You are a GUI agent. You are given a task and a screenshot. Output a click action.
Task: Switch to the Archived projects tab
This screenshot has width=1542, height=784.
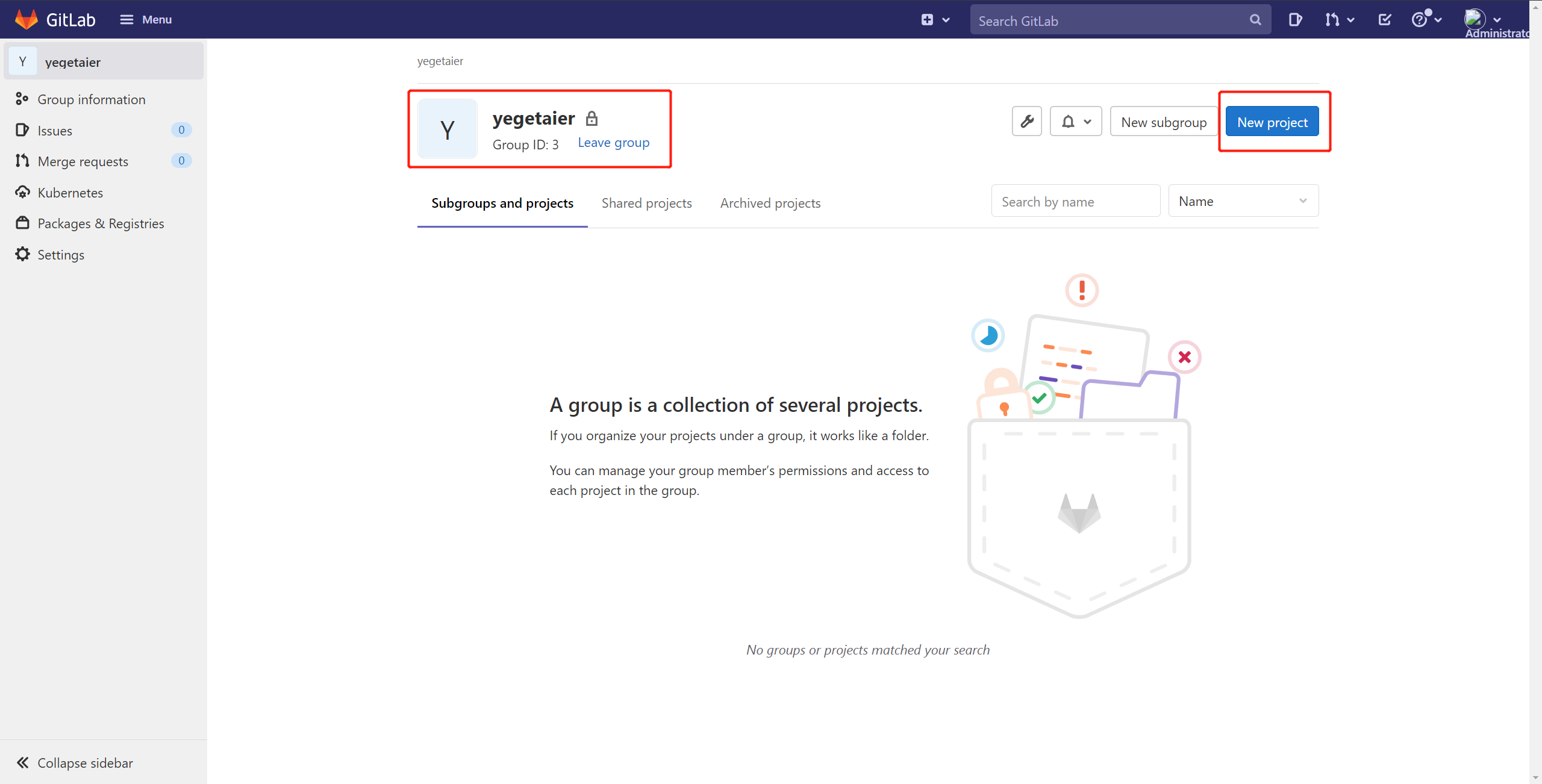[770, 204]
